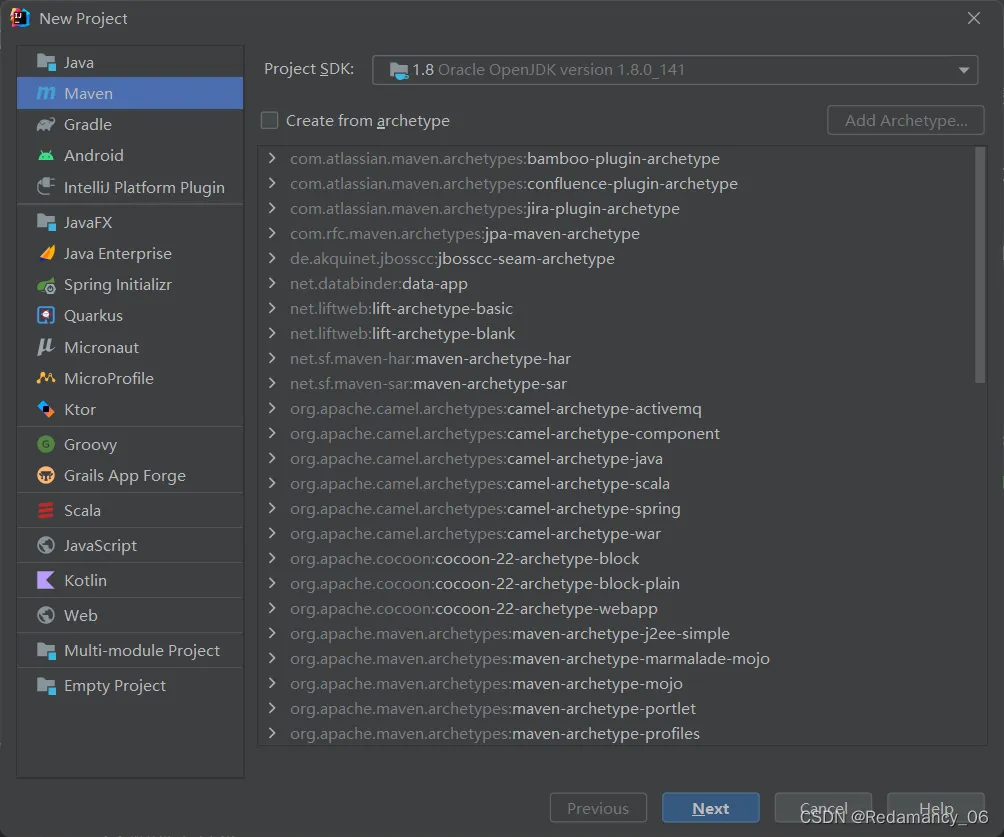Select the Empty Project folder icon
The height and width of the screenshot is (837, 1004).
click(46, 685)
